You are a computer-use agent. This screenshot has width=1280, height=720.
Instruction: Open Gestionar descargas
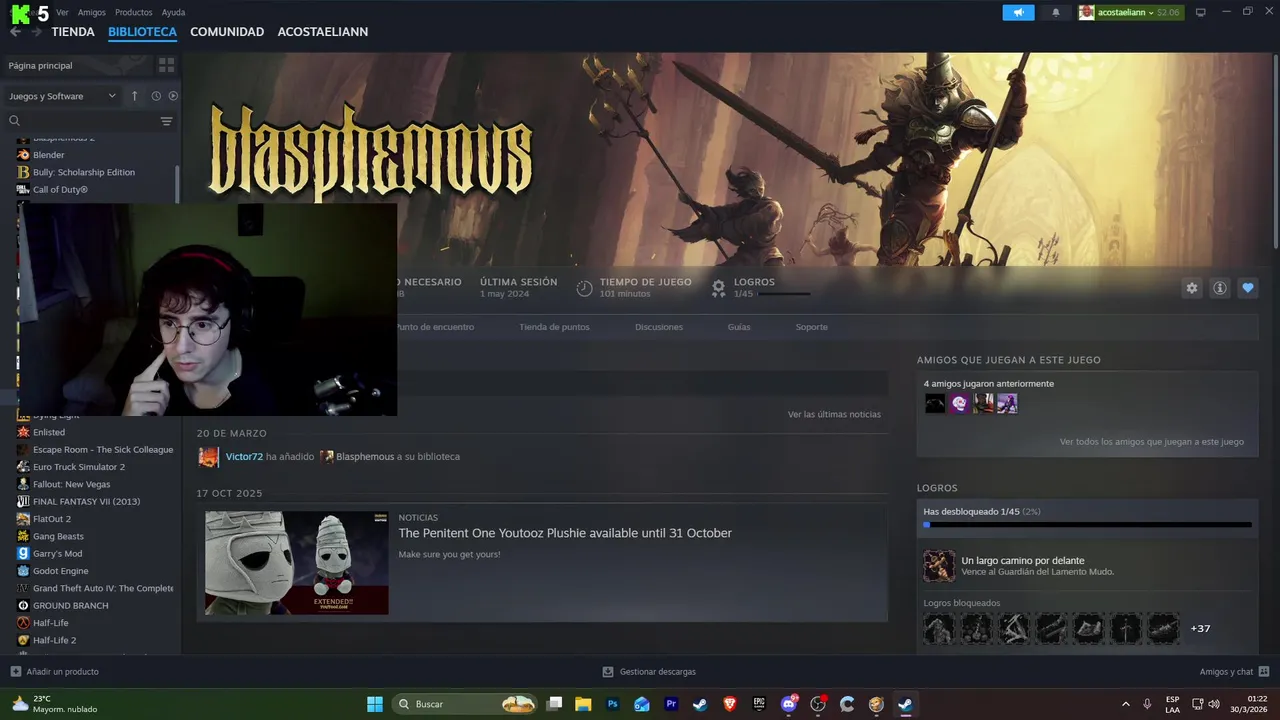(649, 672)
